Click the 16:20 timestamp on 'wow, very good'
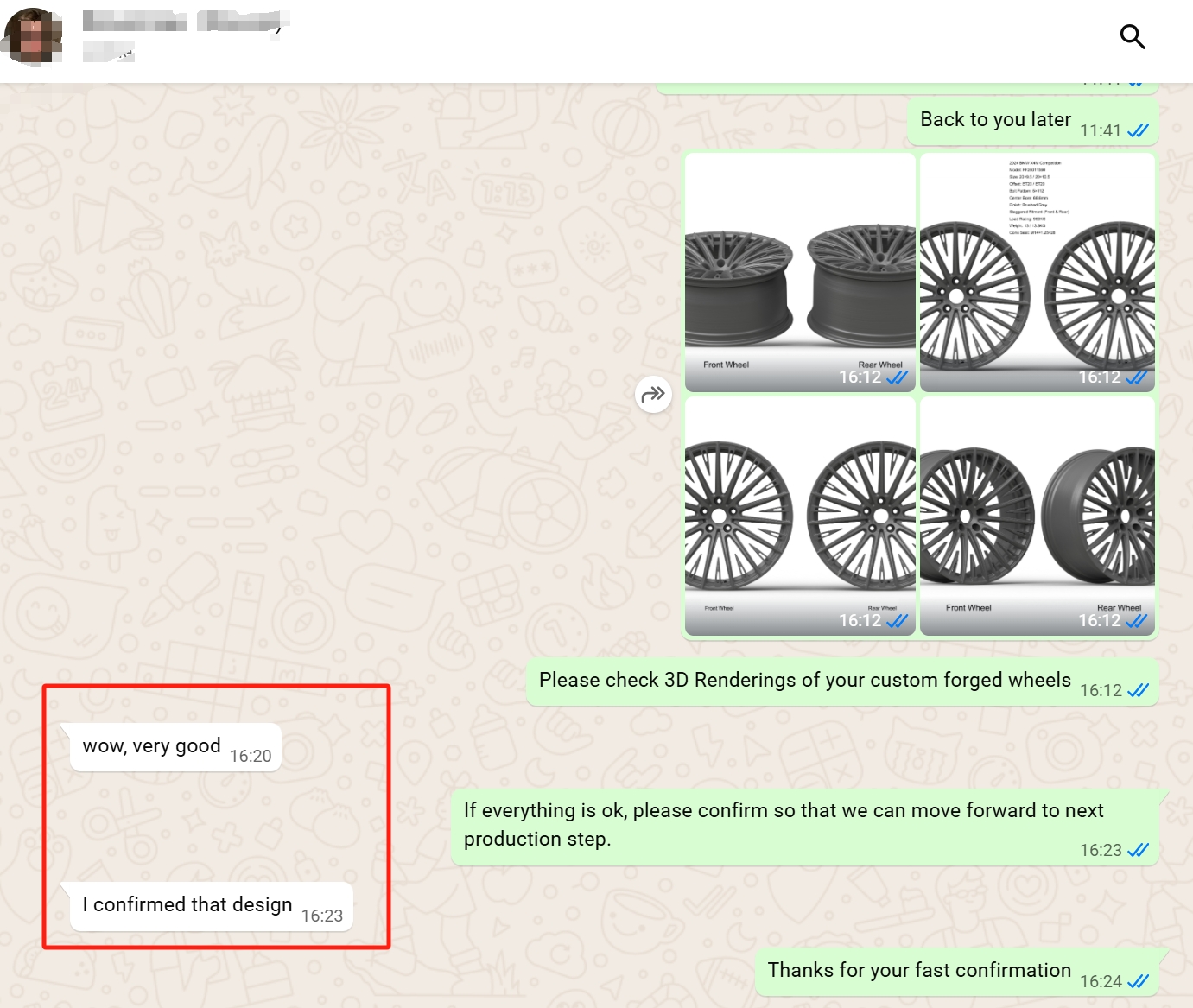1193x1008 pixels. (251, 756)
